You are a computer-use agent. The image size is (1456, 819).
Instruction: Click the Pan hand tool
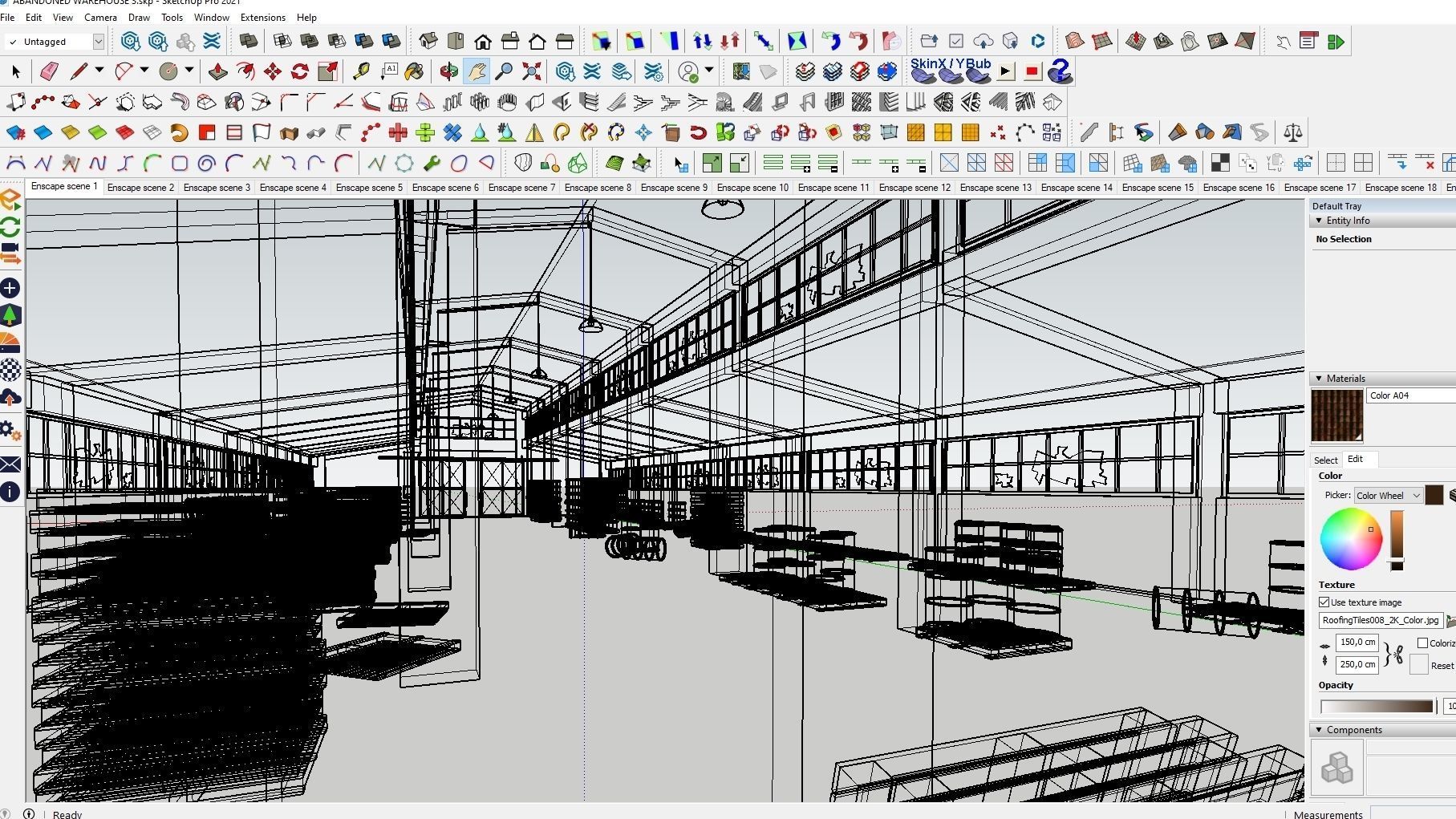(x=477, y=72)
